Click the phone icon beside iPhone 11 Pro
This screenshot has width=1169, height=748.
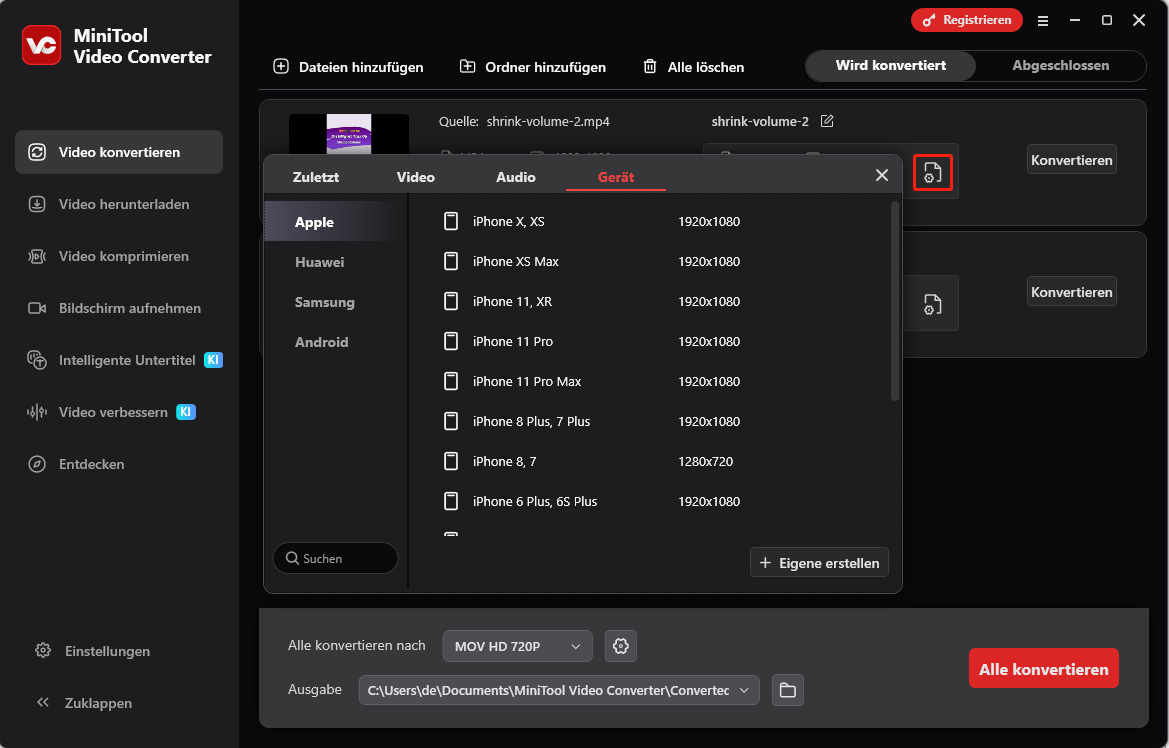pyautogui.click(x=451, y=341)
